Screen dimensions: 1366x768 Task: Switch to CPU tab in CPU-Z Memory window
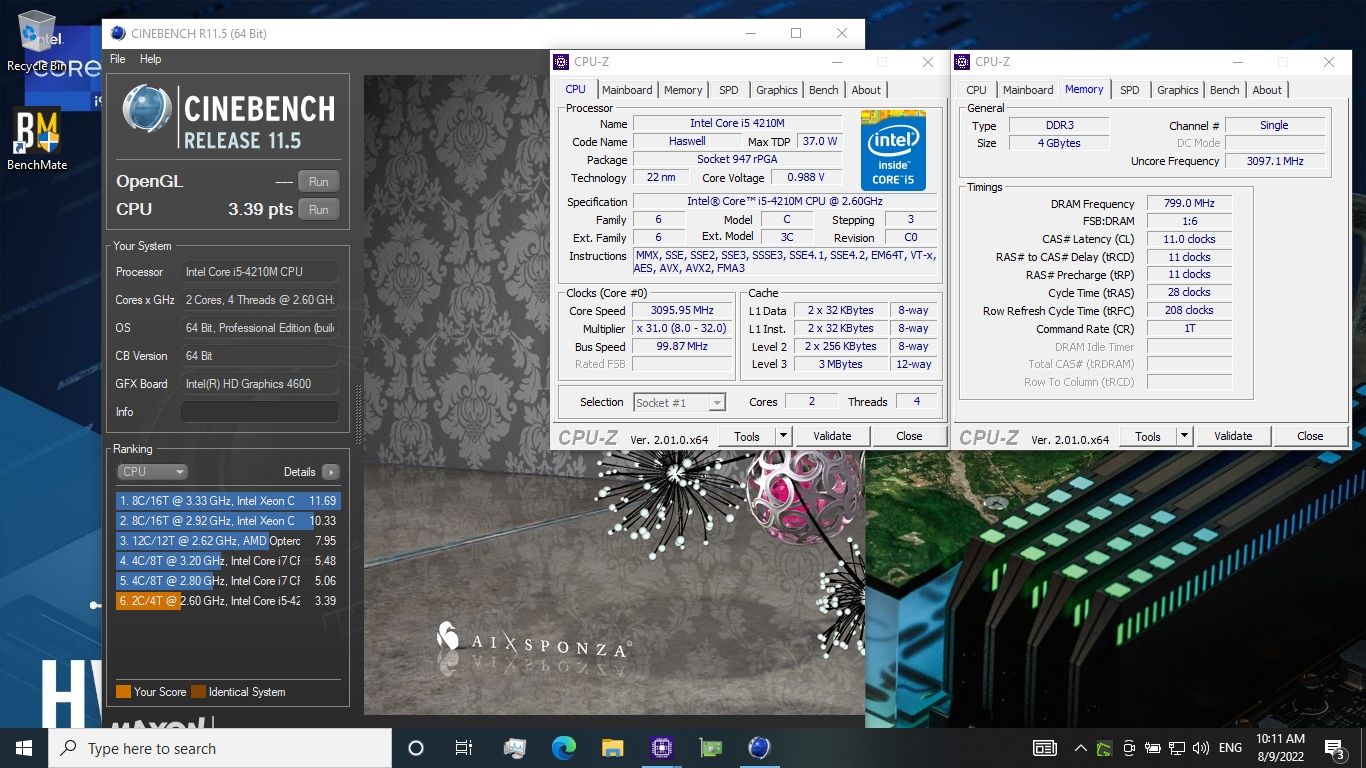tap(977, 90)
